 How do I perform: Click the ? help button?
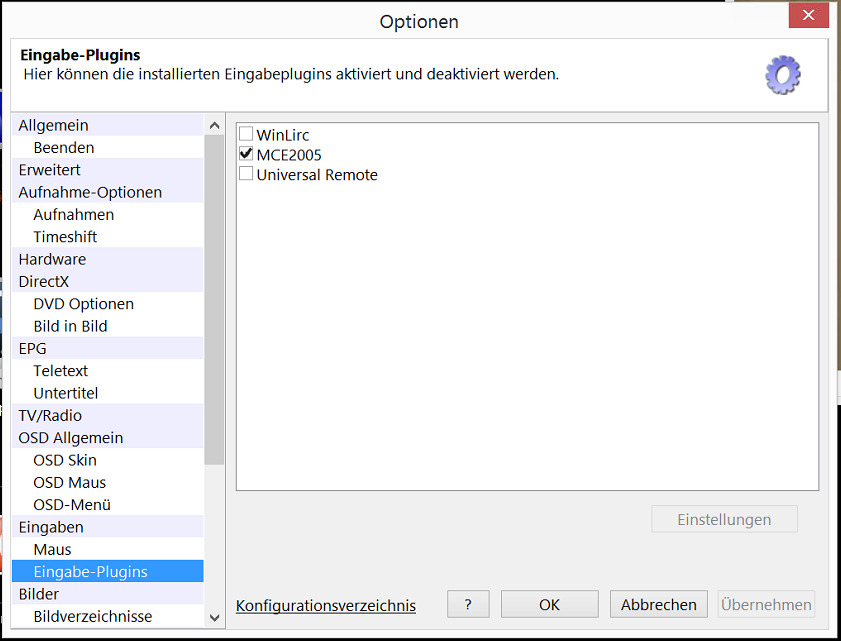(474, 604)
